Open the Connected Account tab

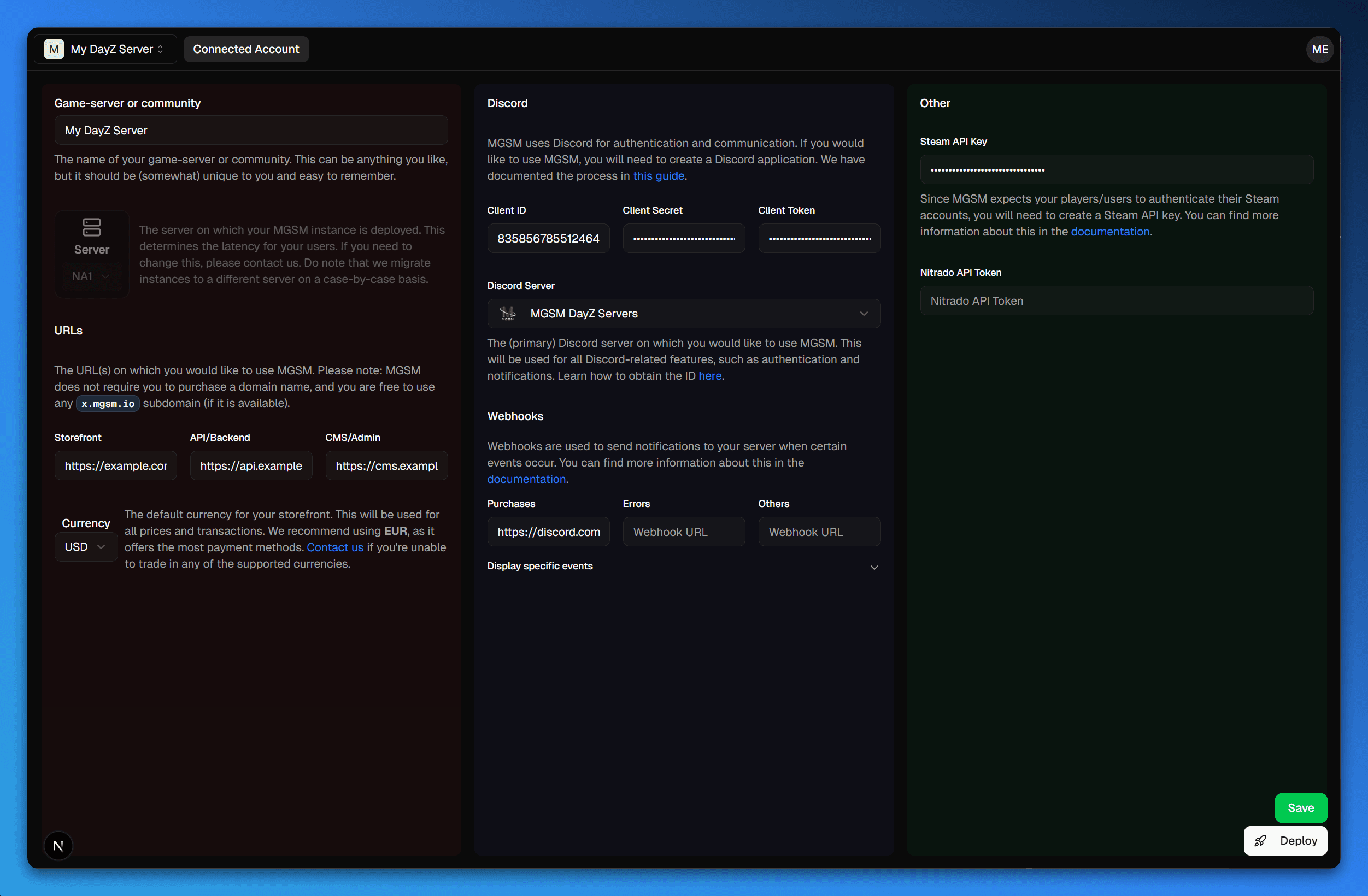coord(246,49)
